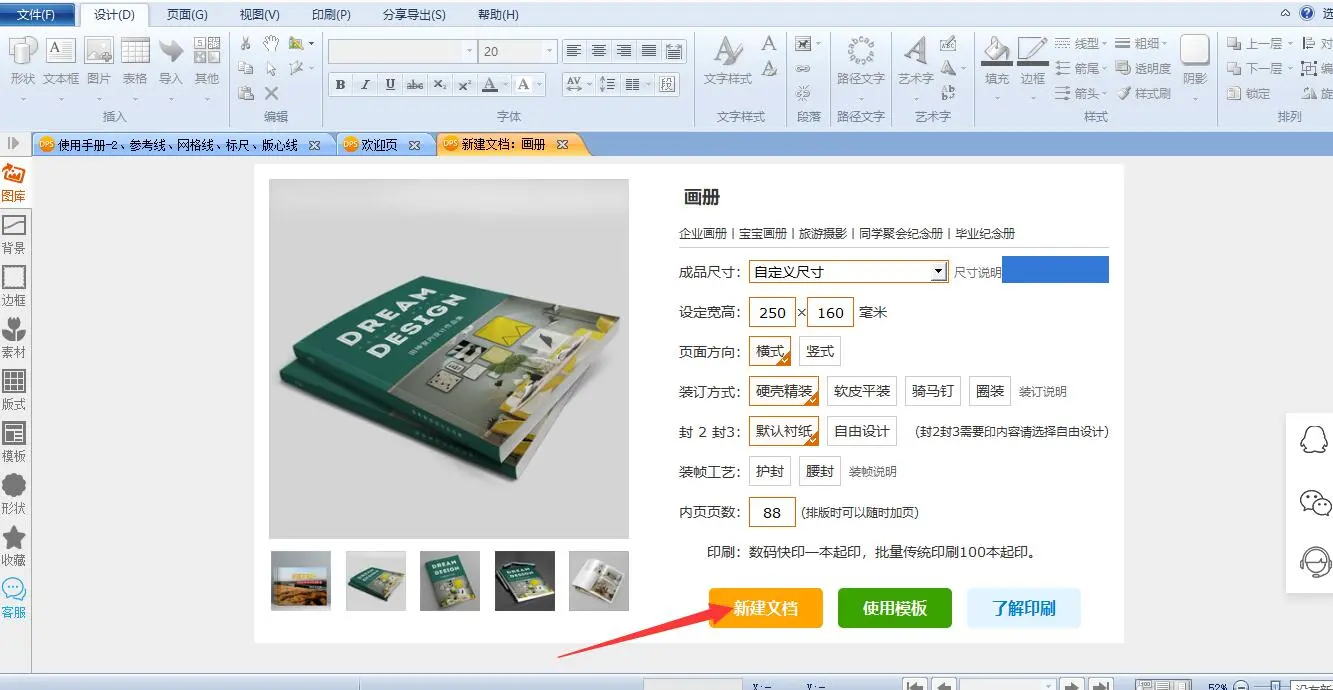Image resolution: width=1333 pixels, height=690 pixels.
Task: Select 竖式 page orientation
Action: pos(820,351)
